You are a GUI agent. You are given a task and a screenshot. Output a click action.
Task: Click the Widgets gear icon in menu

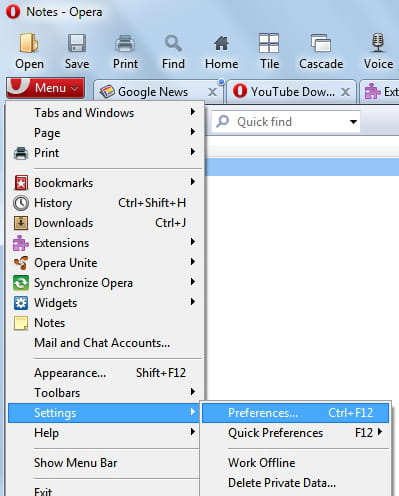(21, 303)
